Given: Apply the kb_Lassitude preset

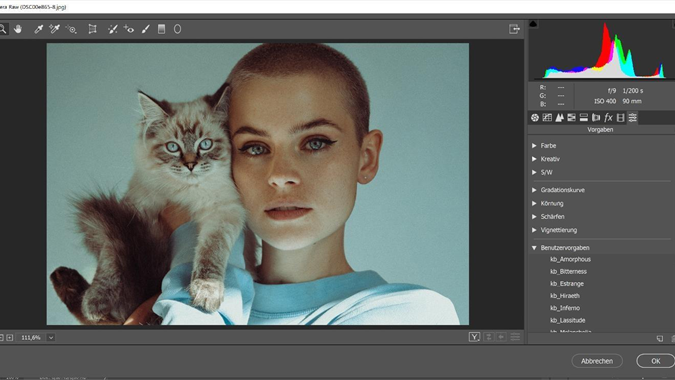Looking at the screenshot, I should click(x=567, y=320).
